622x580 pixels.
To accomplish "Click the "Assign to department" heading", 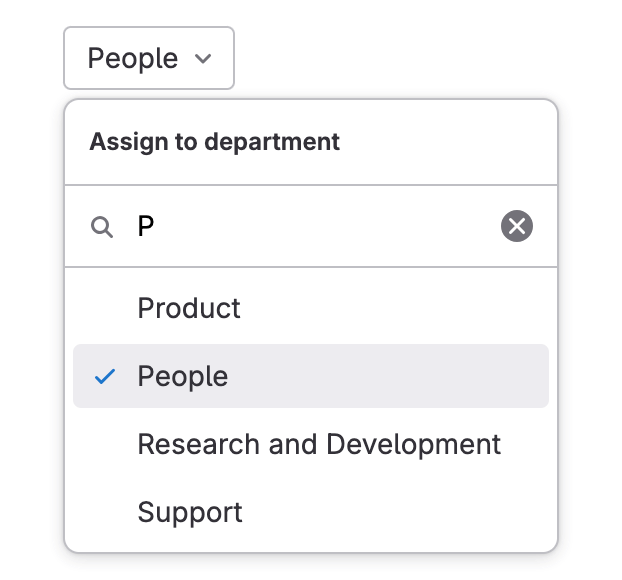I will (x=215, y=142).
